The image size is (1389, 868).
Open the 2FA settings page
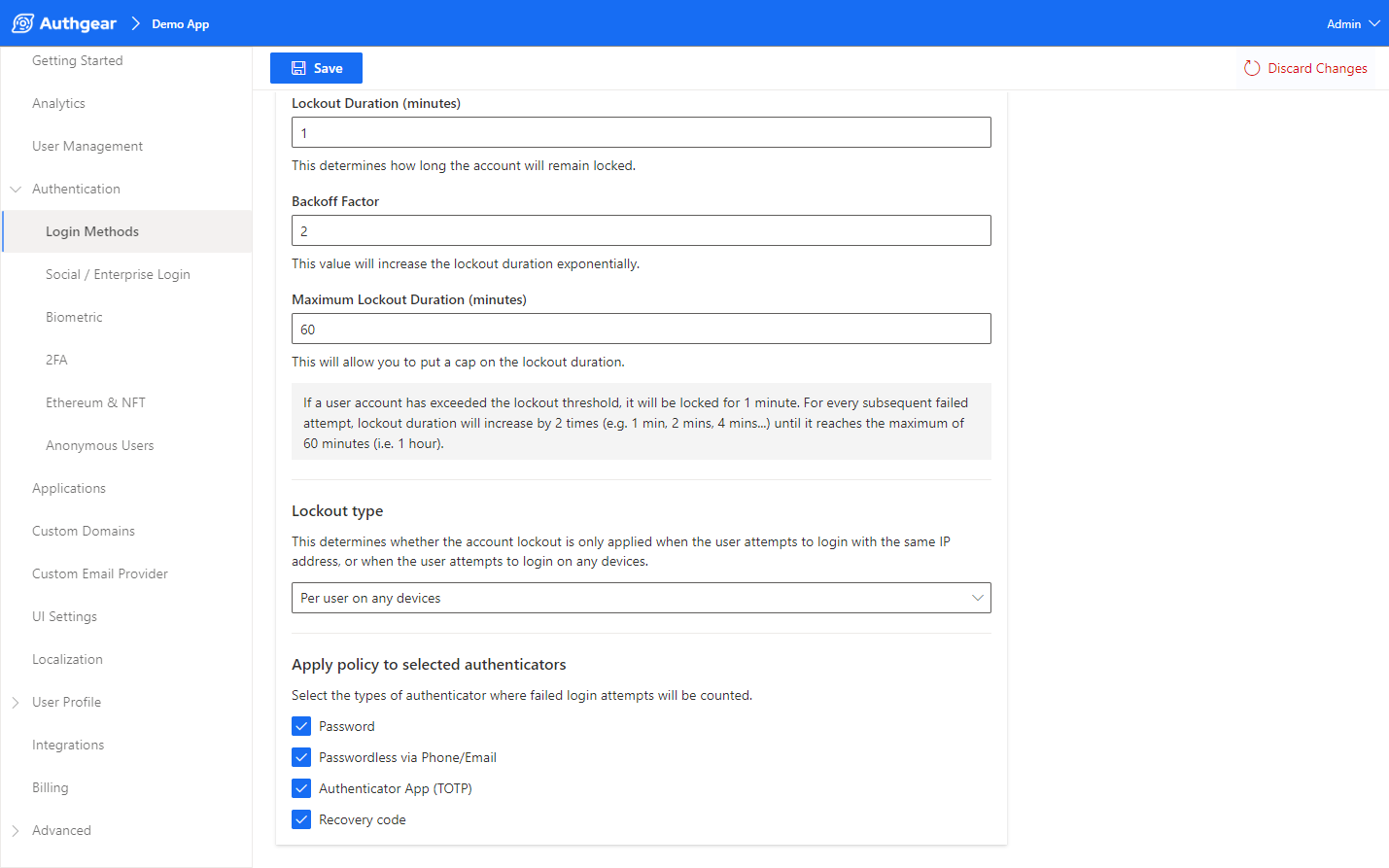(x=56, y=360)
